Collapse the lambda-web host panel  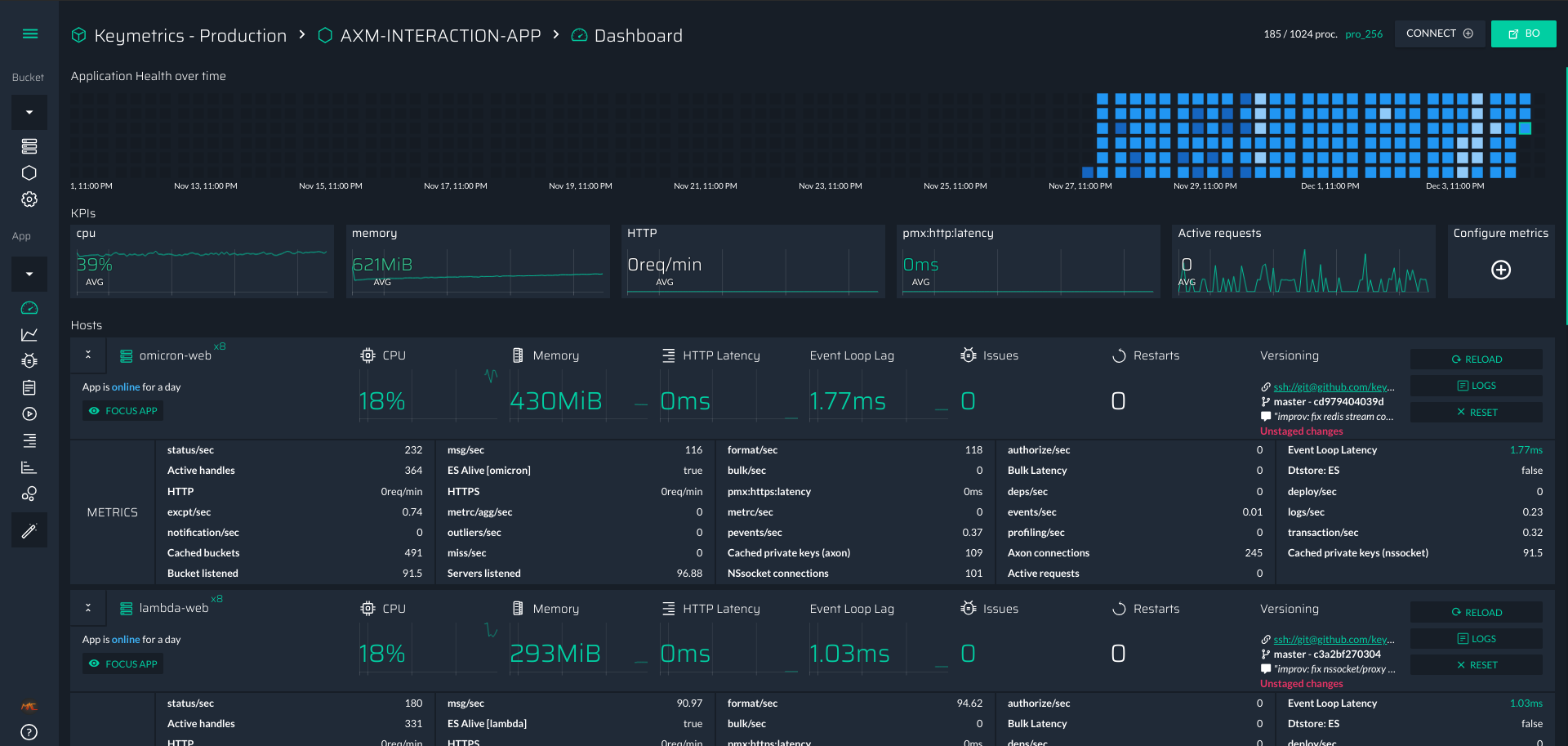88,608
